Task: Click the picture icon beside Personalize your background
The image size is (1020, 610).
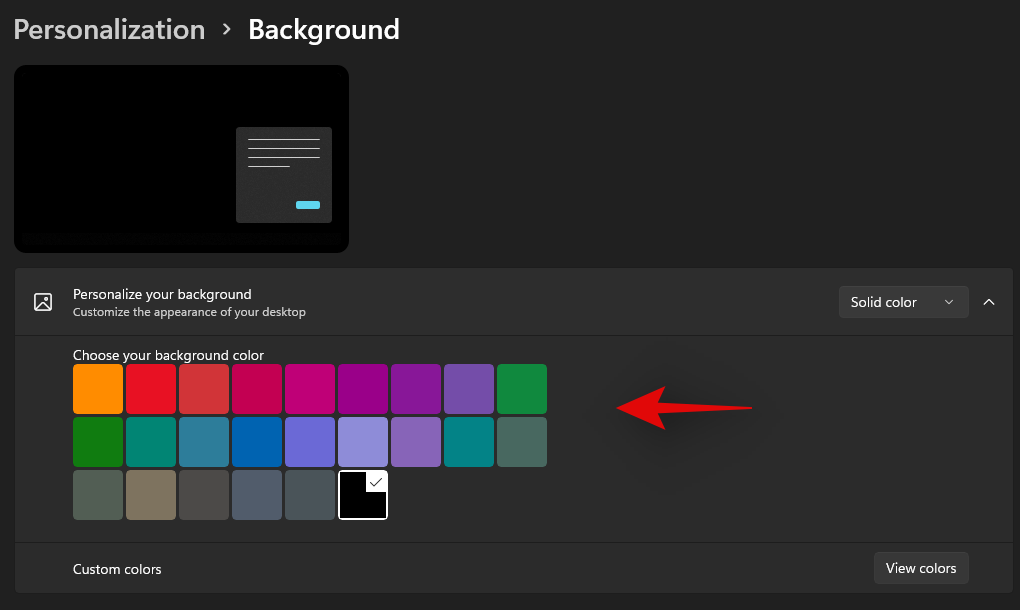Action: tap(42, 301)
